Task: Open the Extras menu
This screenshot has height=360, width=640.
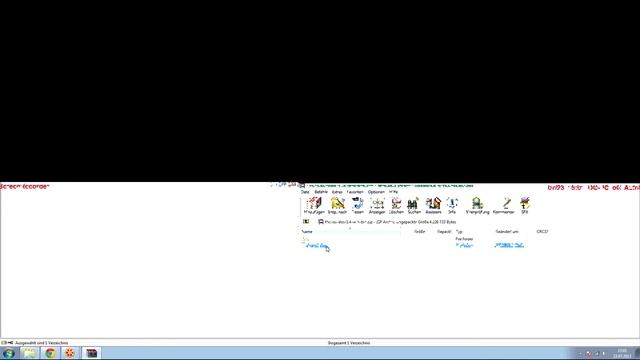Action: pos(337,192)
